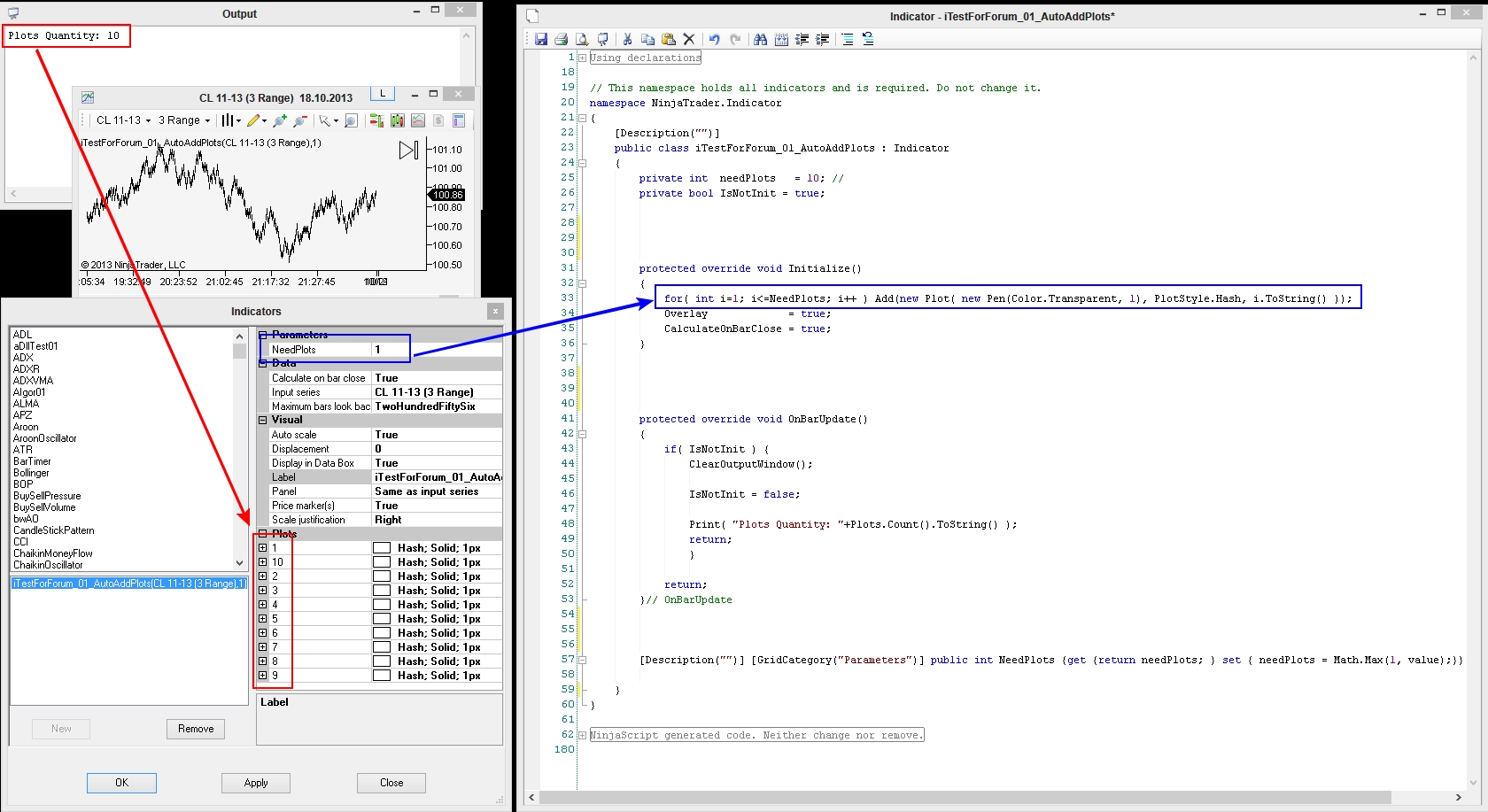This screenshot has height=812, width=1488.
Task: Collapse the Visual property section
Action: [x=262, y=421]
